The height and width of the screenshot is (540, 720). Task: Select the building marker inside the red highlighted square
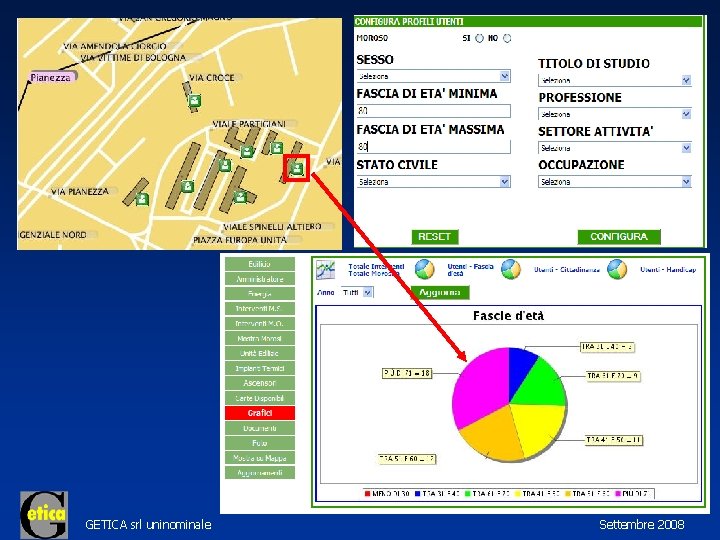[297, 169]
